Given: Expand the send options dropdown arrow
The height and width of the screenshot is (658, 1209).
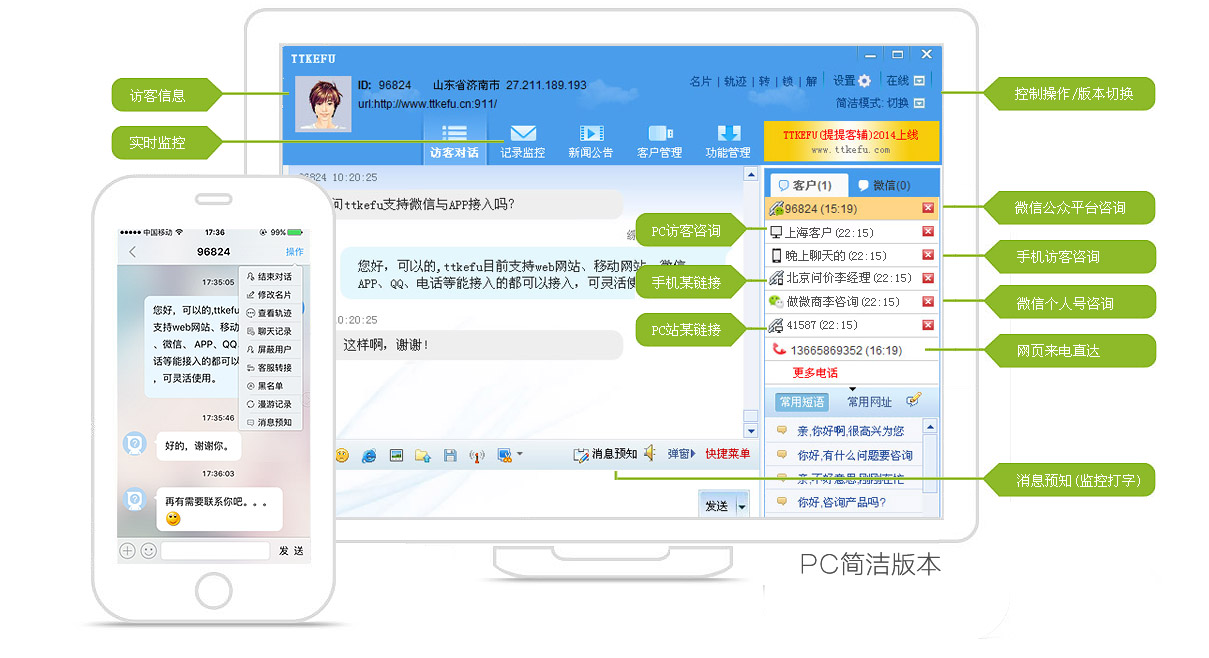Looking at the screenshot, I should coord(742,506).
